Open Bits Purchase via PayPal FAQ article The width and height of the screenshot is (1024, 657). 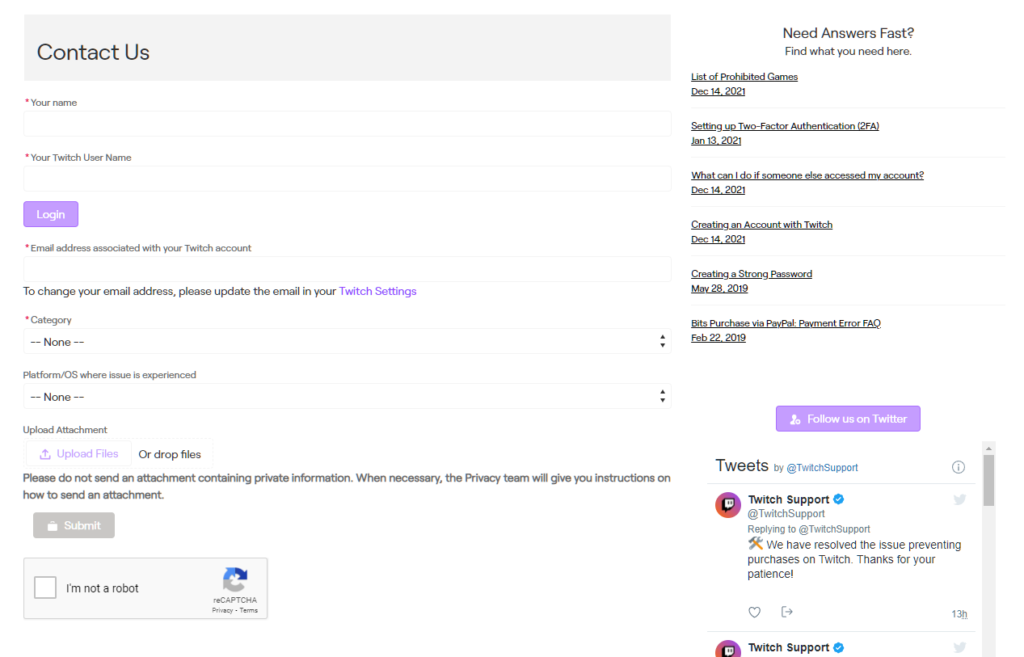point(786,323)
